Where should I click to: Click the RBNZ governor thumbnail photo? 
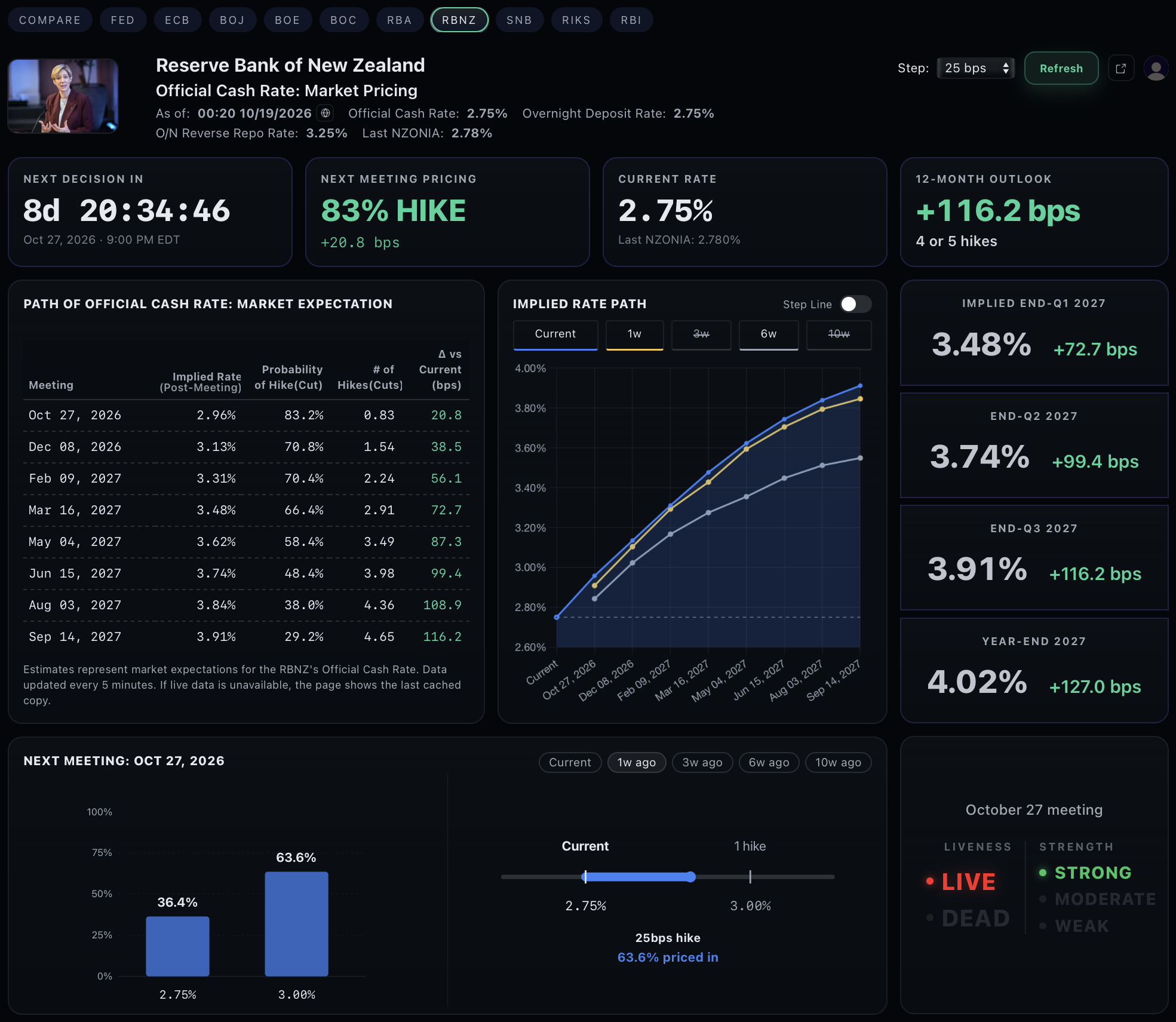[x=63, y=96]
